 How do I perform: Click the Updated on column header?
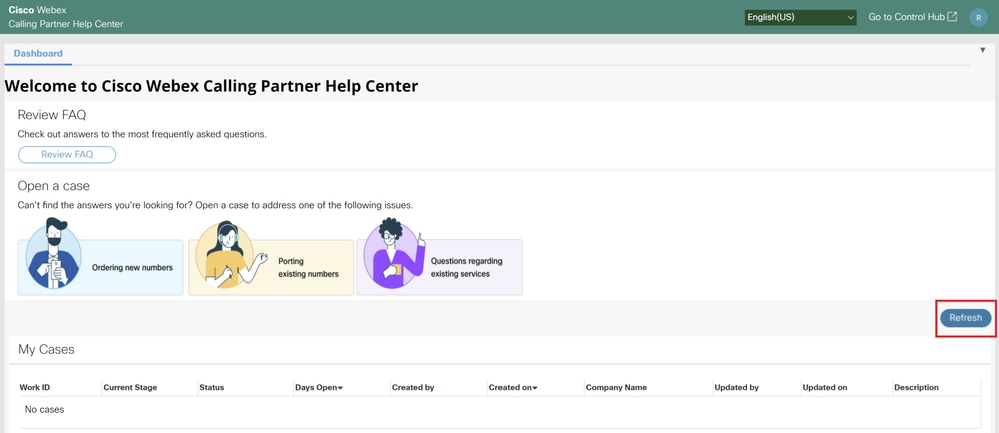coord(825,387)
